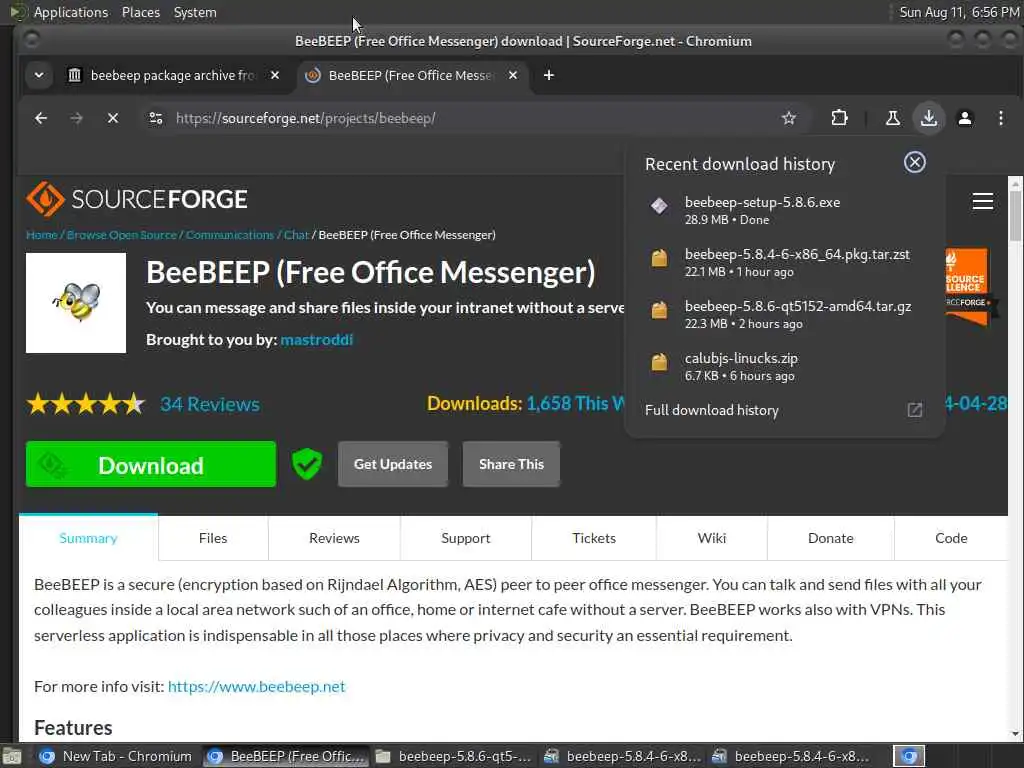
Task: Expand the tab search dropdown chevron
Action: click(x=39, y=75)
